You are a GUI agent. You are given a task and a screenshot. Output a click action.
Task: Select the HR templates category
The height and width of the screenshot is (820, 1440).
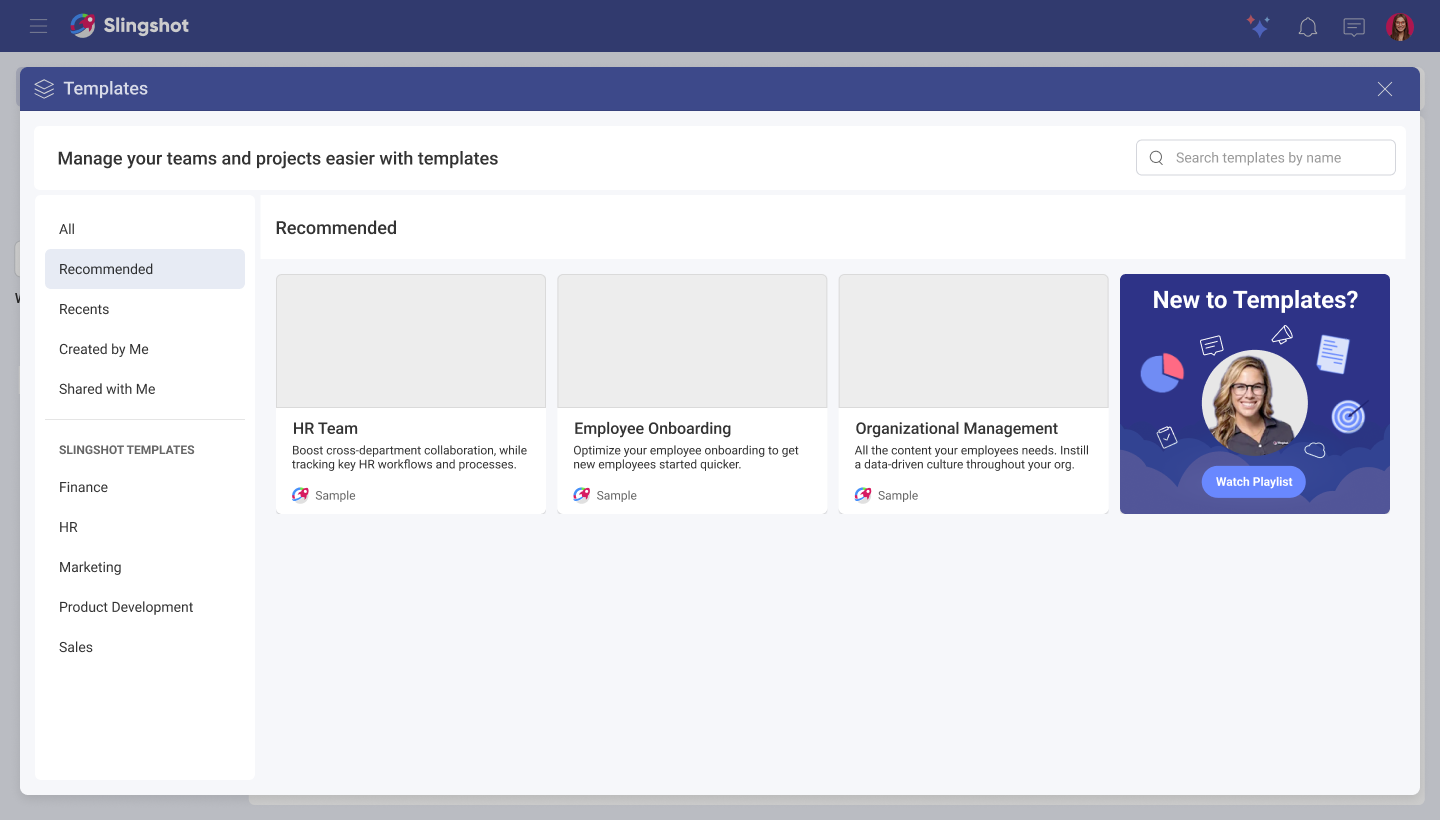click(x=145, y=527)
